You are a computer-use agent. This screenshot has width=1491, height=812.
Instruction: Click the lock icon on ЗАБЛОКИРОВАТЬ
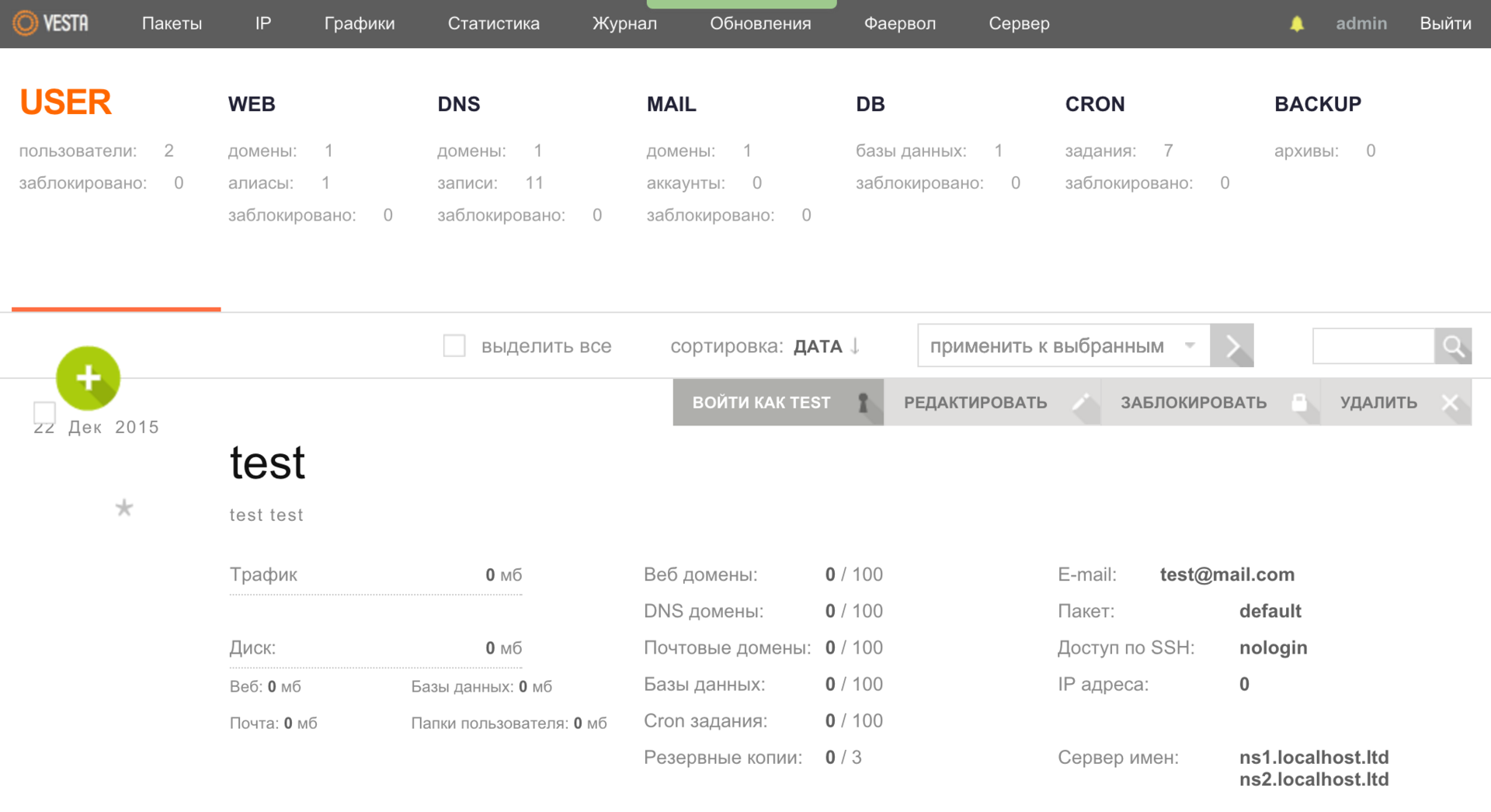point(1299,402)
